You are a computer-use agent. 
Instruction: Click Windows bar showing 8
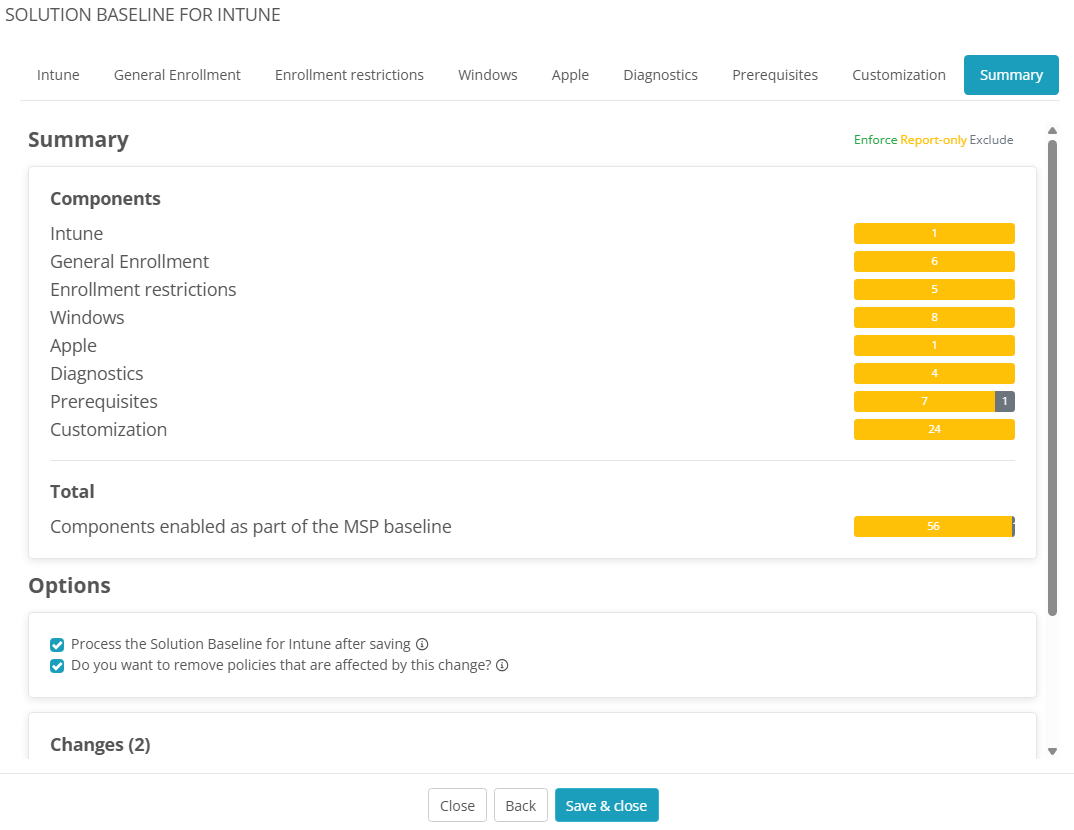934,318
